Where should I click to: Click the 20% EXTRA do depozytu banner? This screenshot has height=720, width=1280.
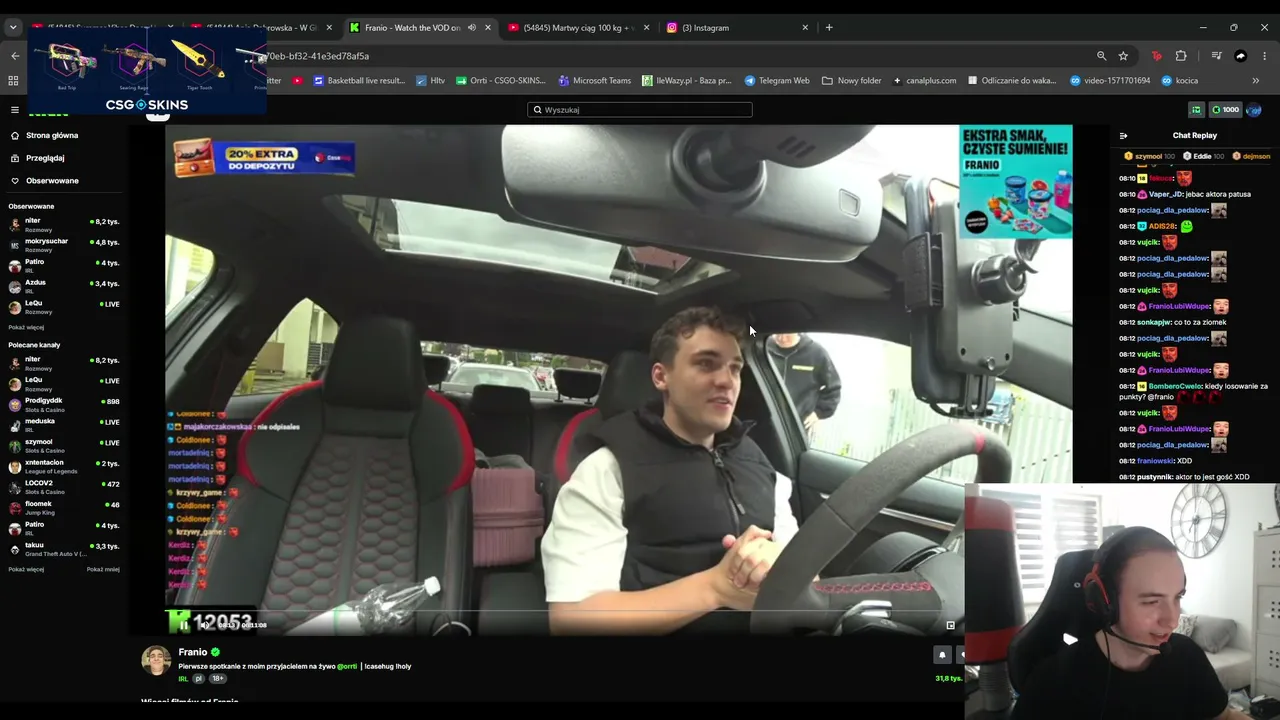coord(264,157)
